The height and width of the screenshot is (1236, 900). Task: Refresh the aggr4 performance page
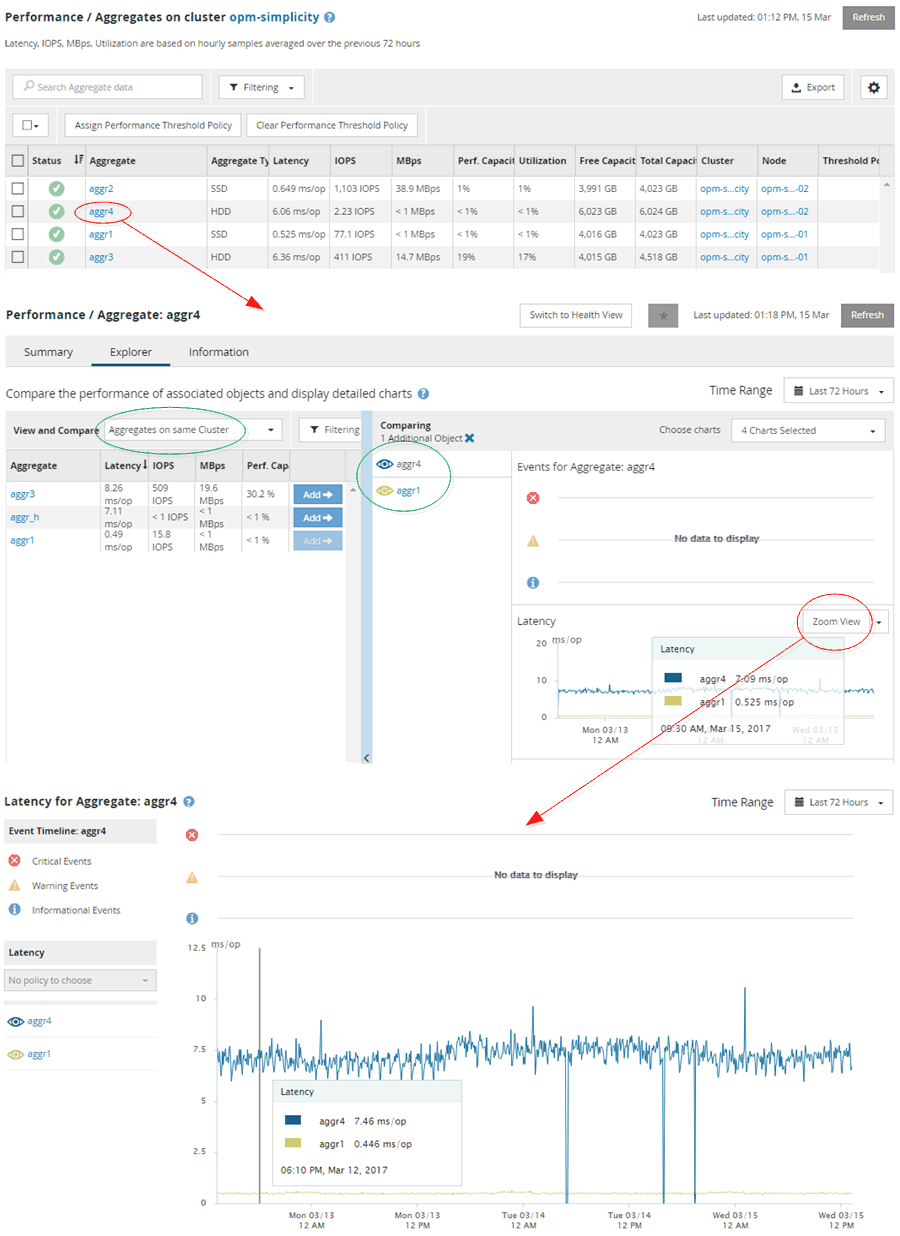pos(867,315)
